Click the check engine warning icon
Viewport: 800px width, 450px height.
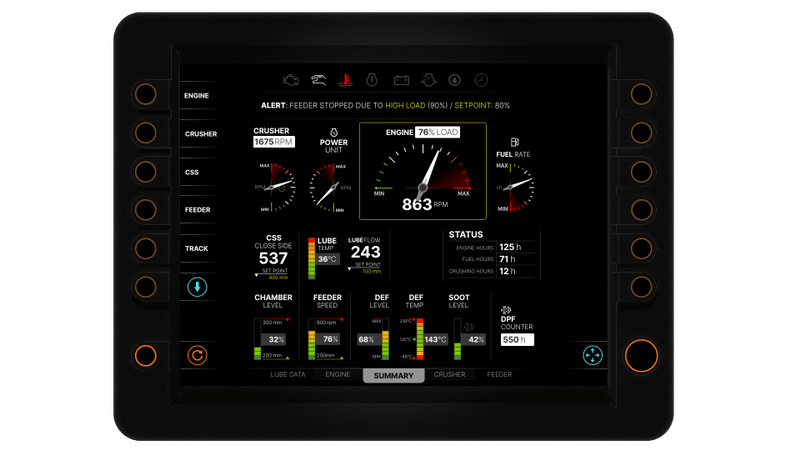click(x=291, y=79)
